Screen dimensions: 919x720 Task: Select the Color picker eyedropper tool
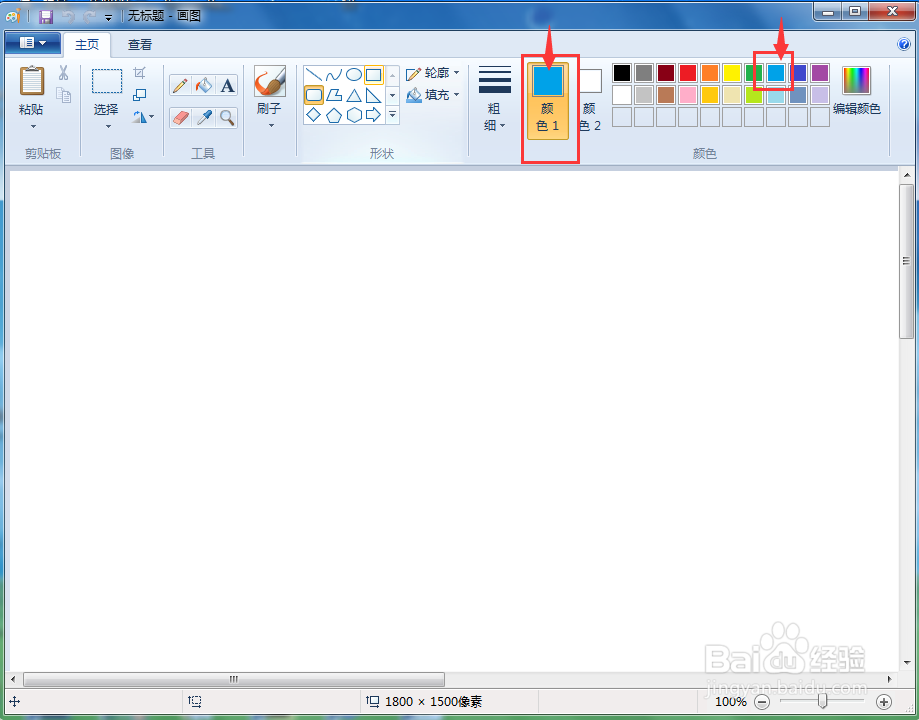pos(203,118)
